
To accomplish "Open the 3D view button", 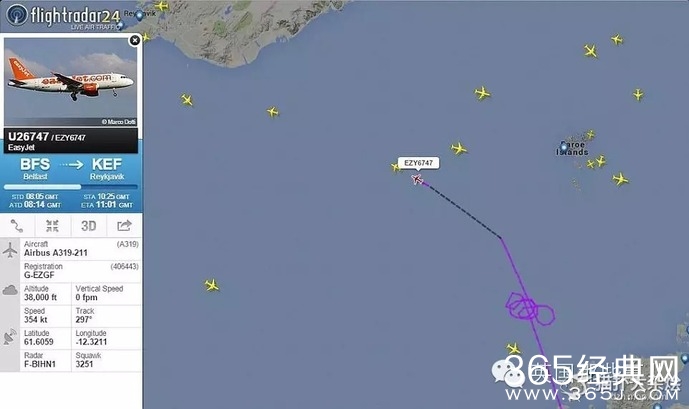I will pos(88,226).
